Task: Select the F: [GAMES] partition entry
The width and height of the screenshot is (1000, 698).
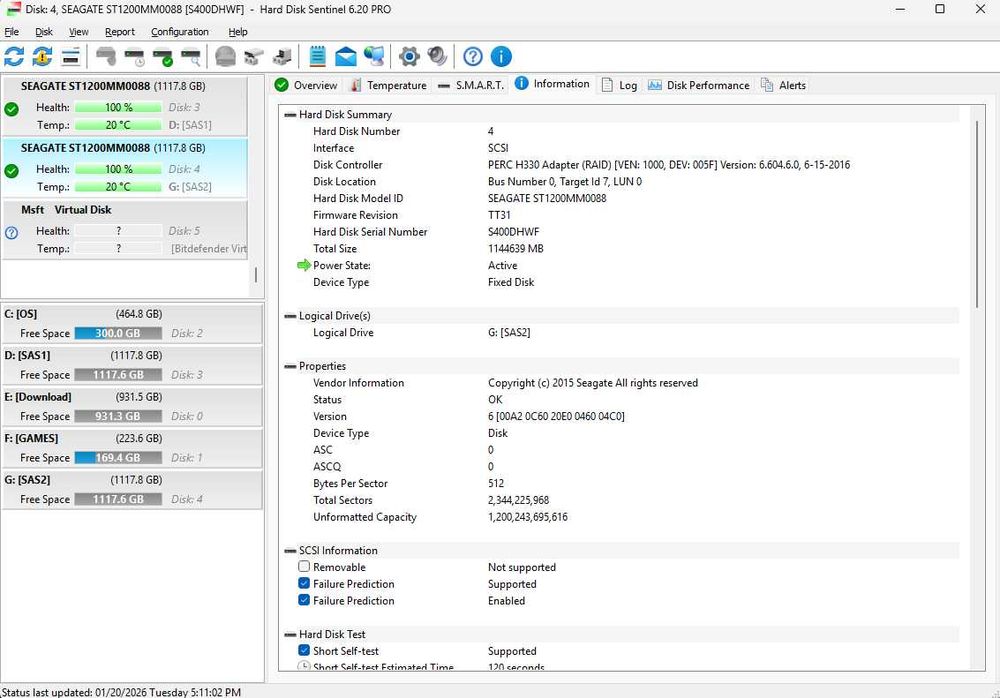Action: tap(132, 448)
